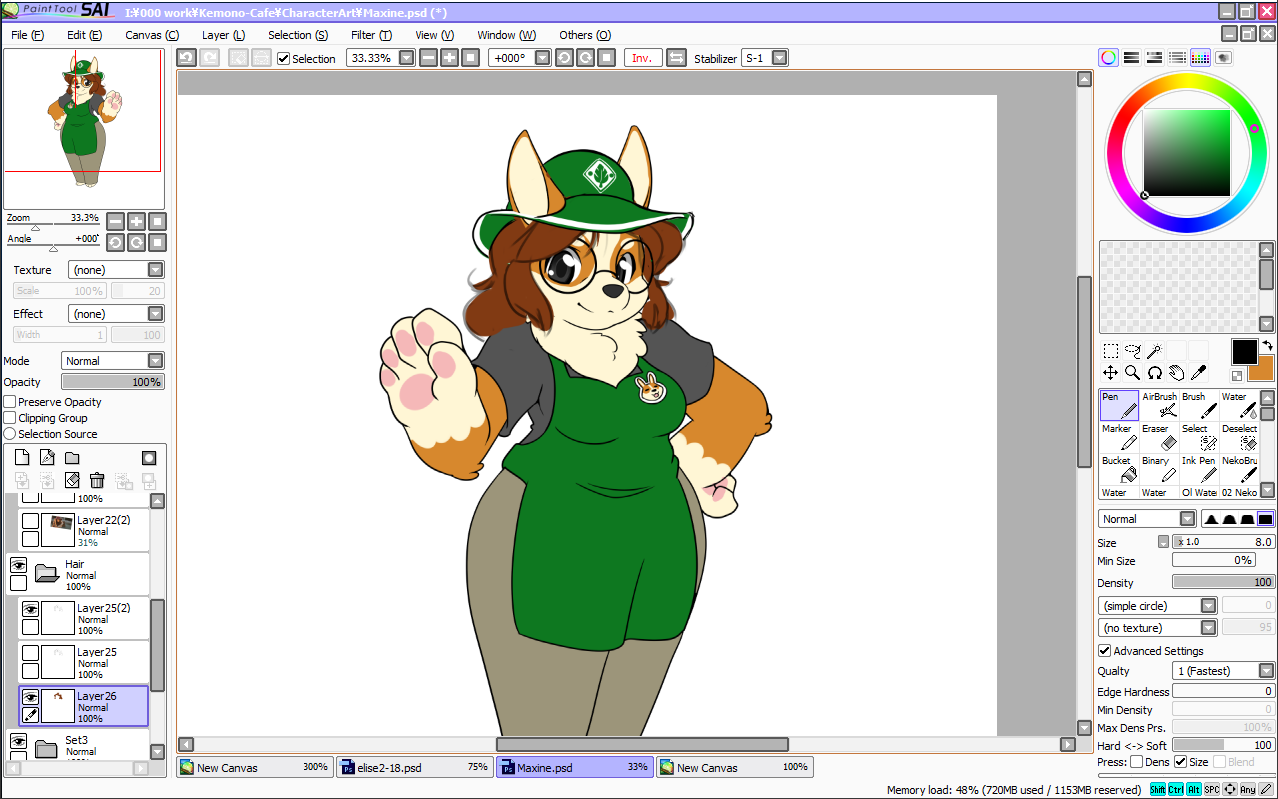1278x799 pixels.
Task: Click toolbar zoom out minus button
Action: [x=428, y=58]
